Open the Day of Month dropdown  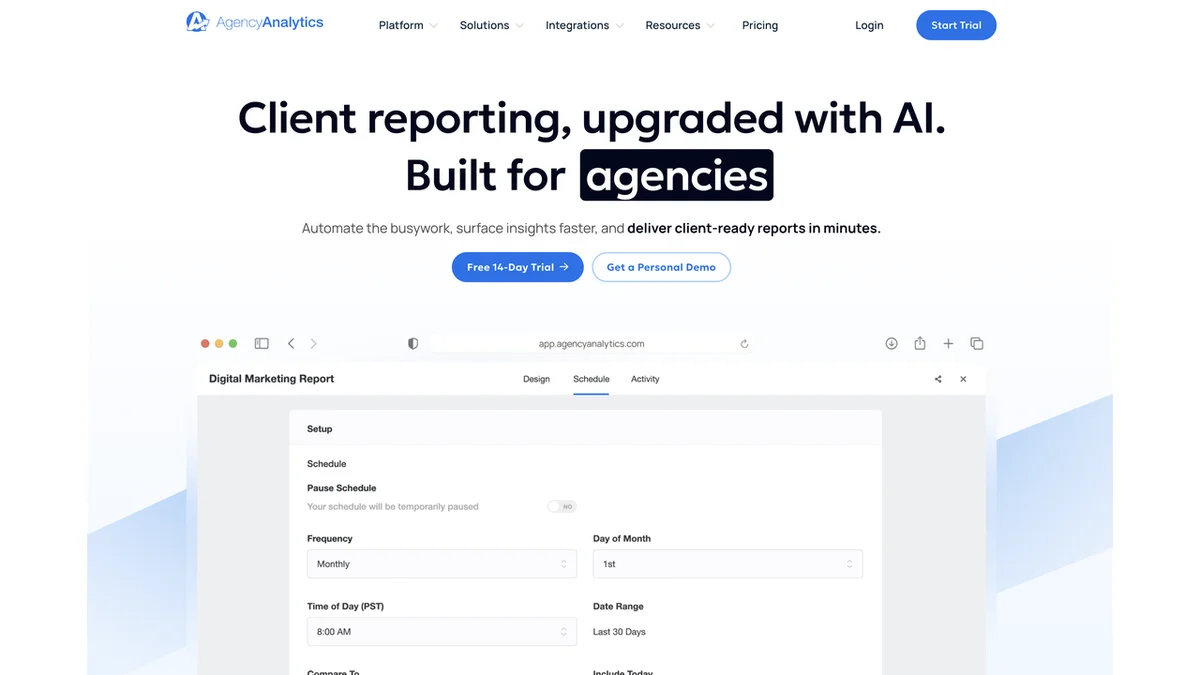[x=728, y=564]
